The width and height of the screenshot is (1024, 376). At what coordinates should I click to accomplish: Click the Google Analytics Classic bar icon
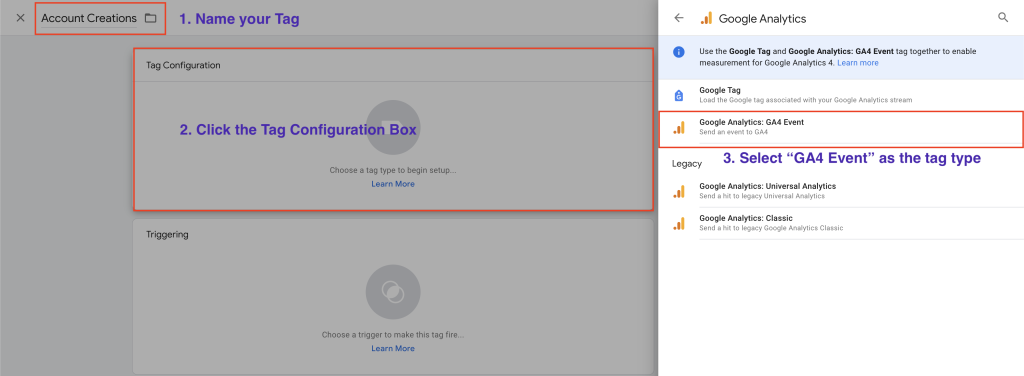tap(679, 223)
